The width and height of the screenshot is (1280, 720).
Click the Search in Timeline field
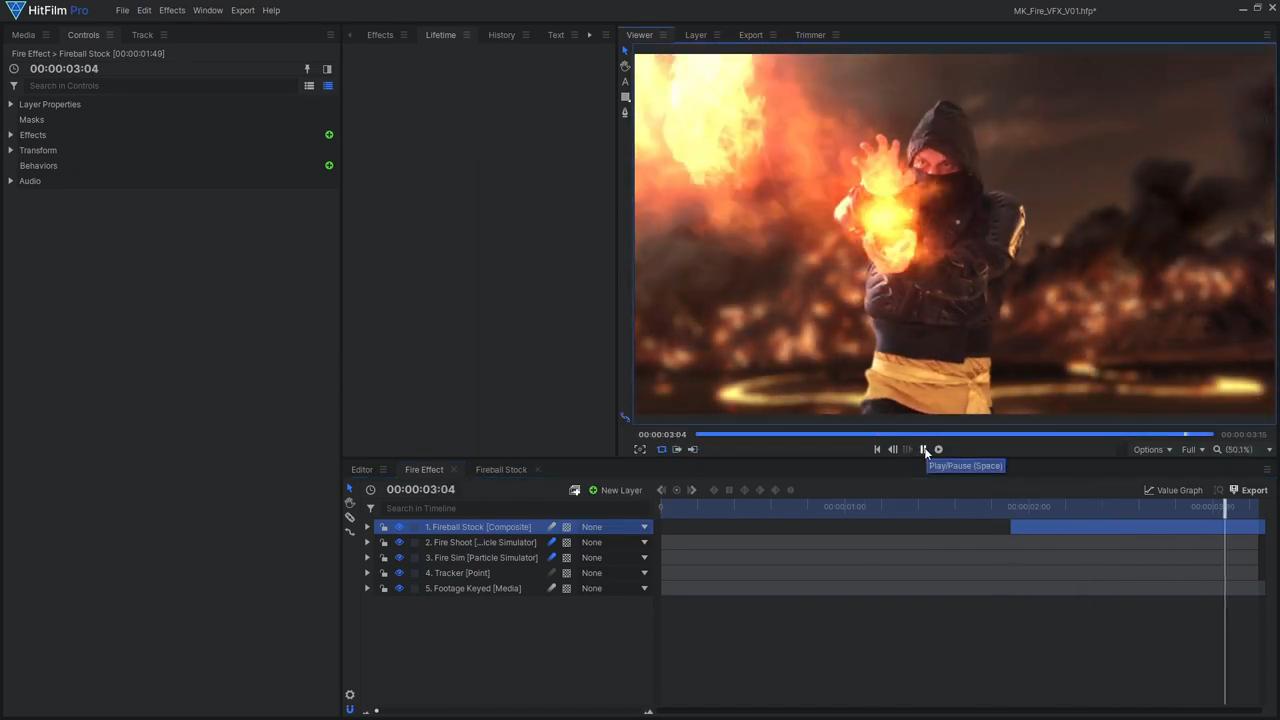tap(515, 508)
